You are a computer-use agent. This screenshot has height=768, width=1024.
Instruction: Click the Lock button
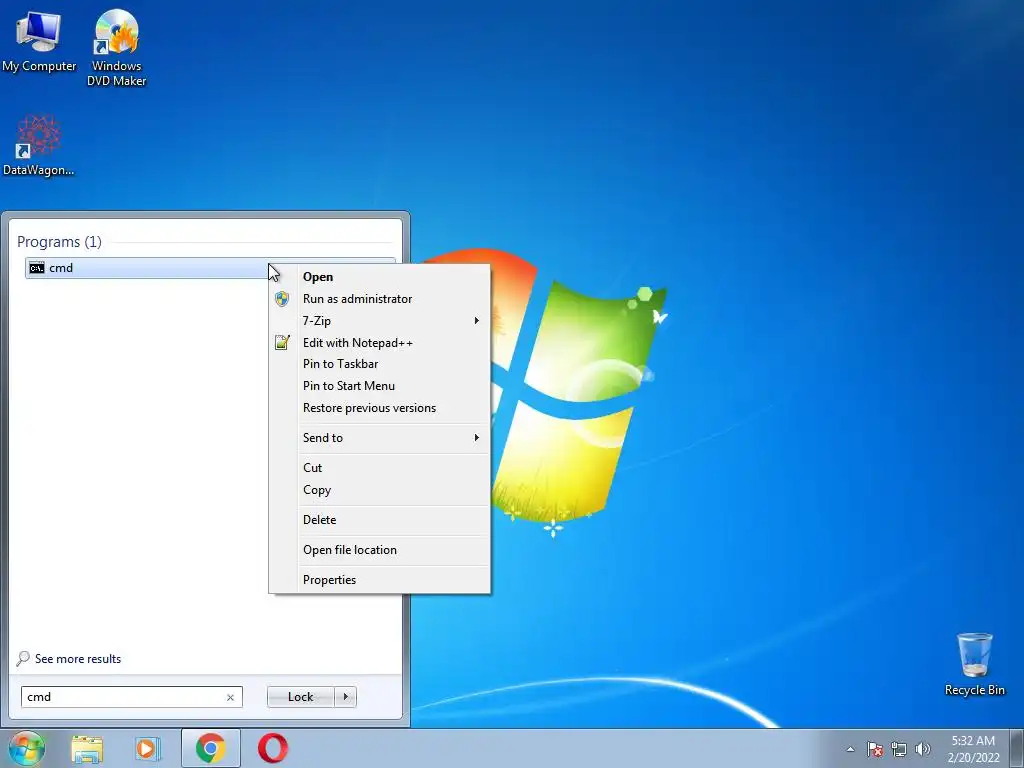click(x=300, y=697)
